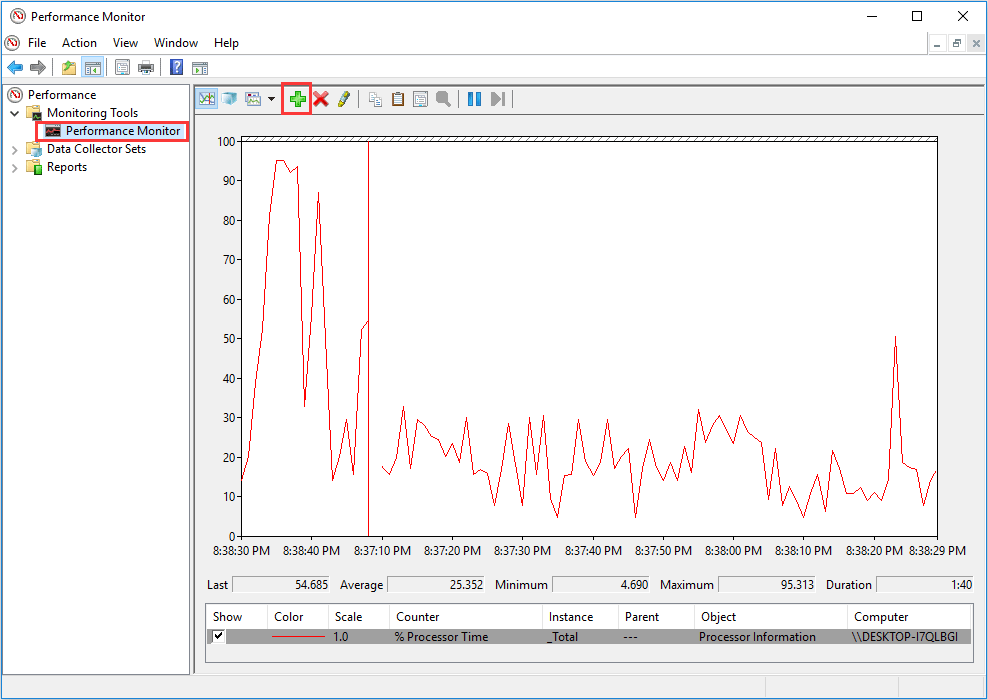This screenshot has height=700, width=988.
Task: Add a new counter with the green plus
Action: [296, 98]
